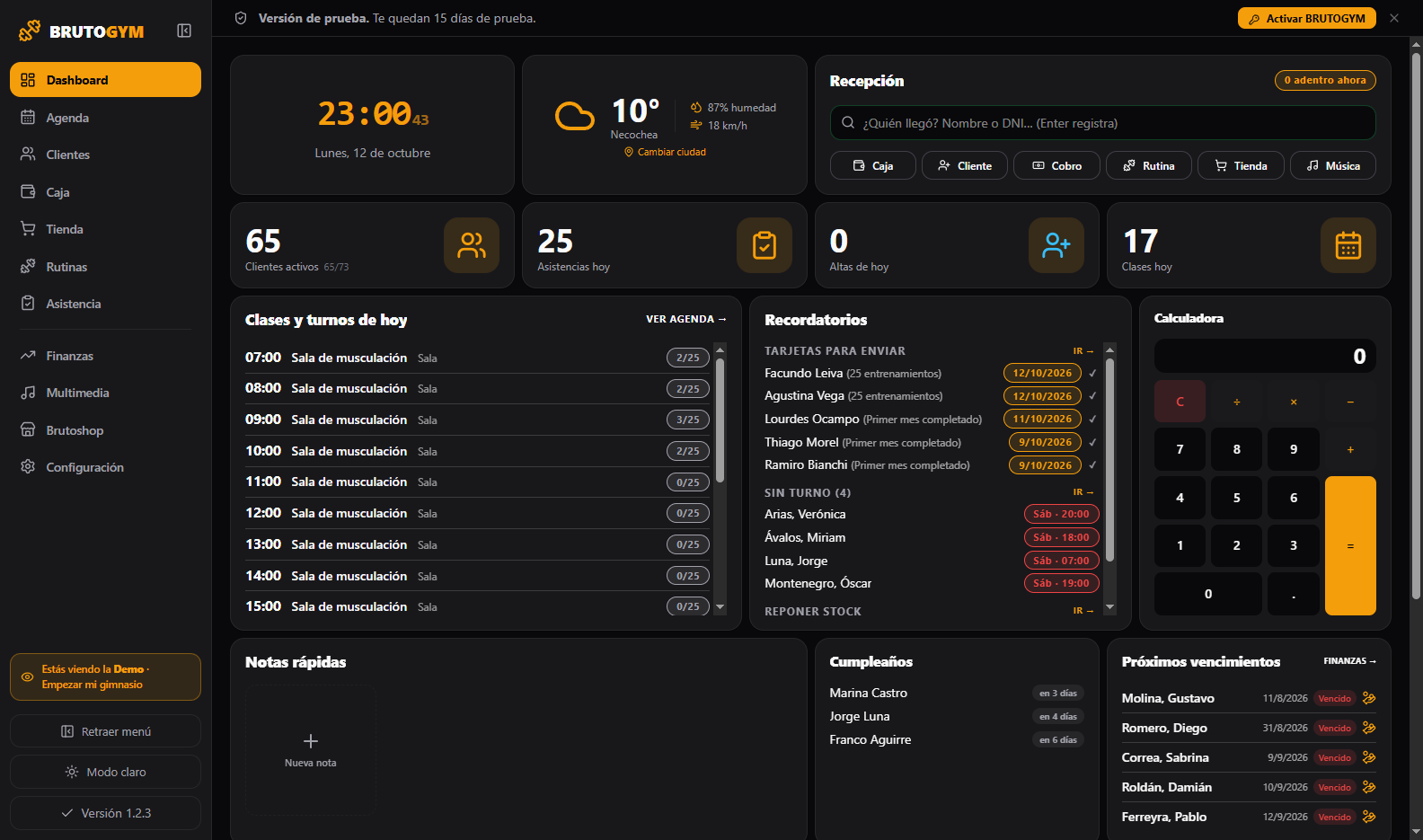Dismiss the trial version banner

click(x=1394, y=18)
